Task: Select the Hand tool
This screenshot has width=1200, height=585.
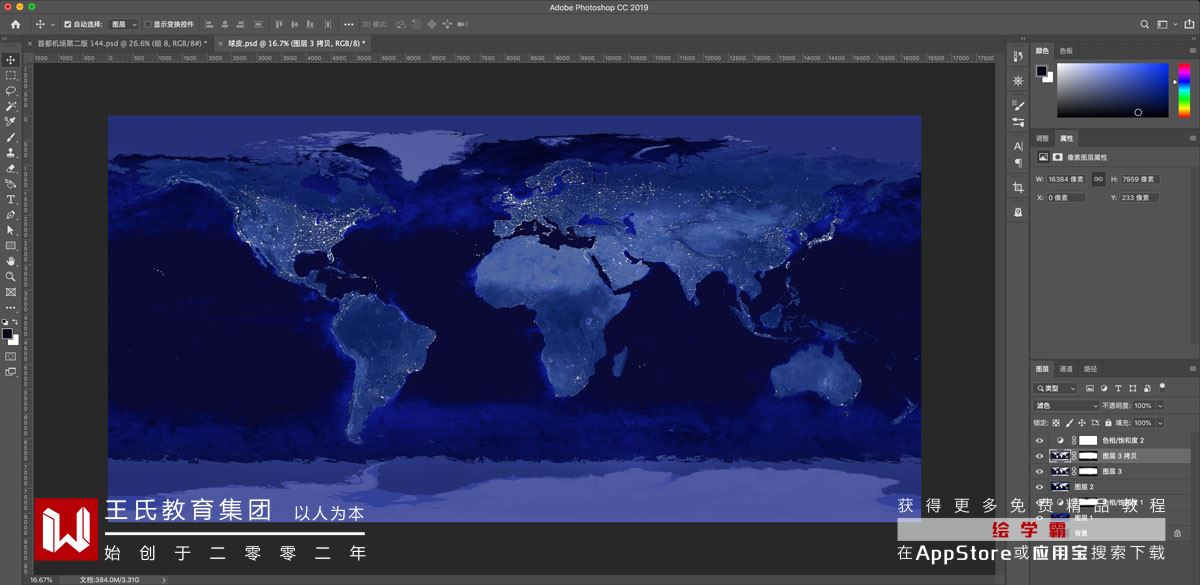Action: point(10,261)
